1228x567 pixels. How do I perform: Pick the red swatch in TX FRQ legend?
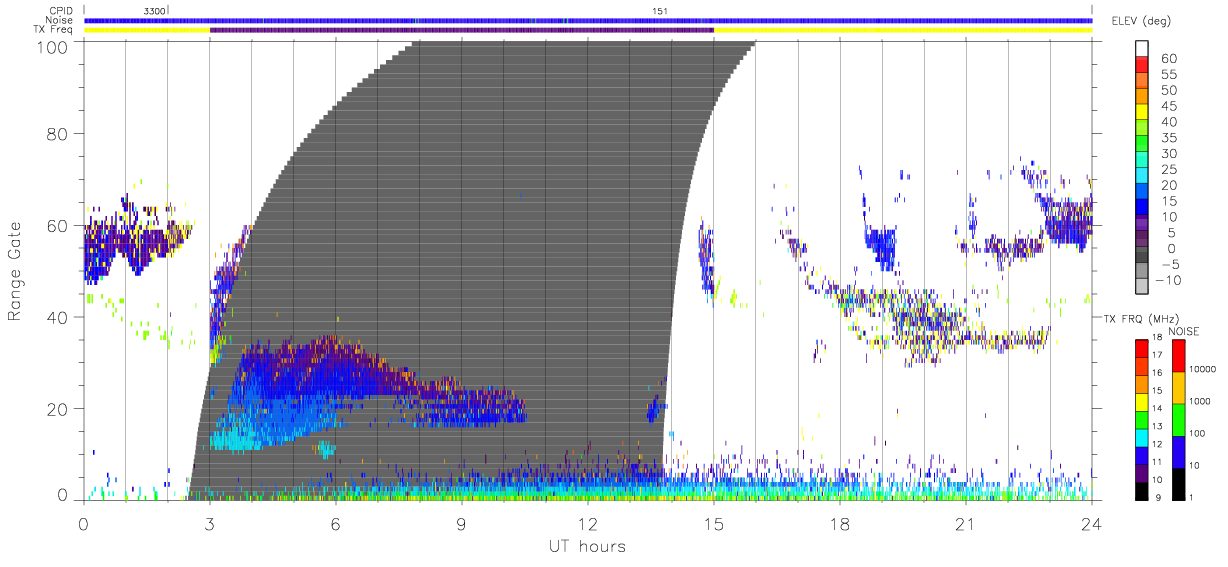point(1142,348)
